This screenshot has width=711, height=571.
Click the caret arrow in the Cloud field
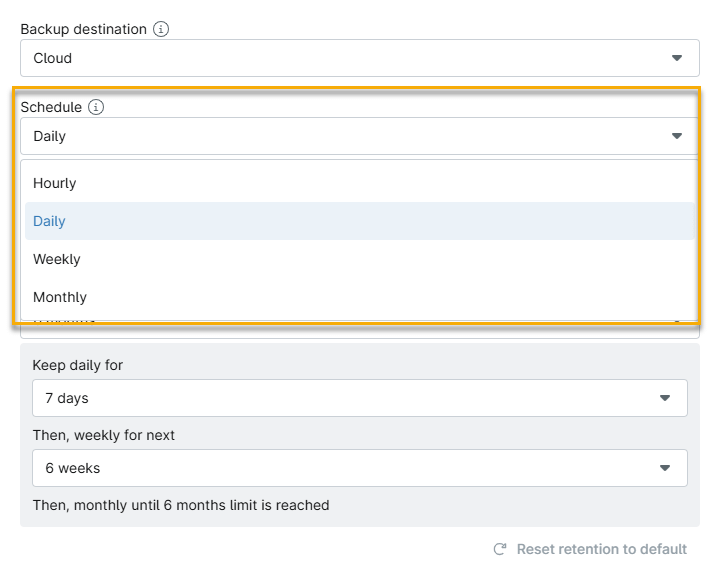[x=677, y=58]
